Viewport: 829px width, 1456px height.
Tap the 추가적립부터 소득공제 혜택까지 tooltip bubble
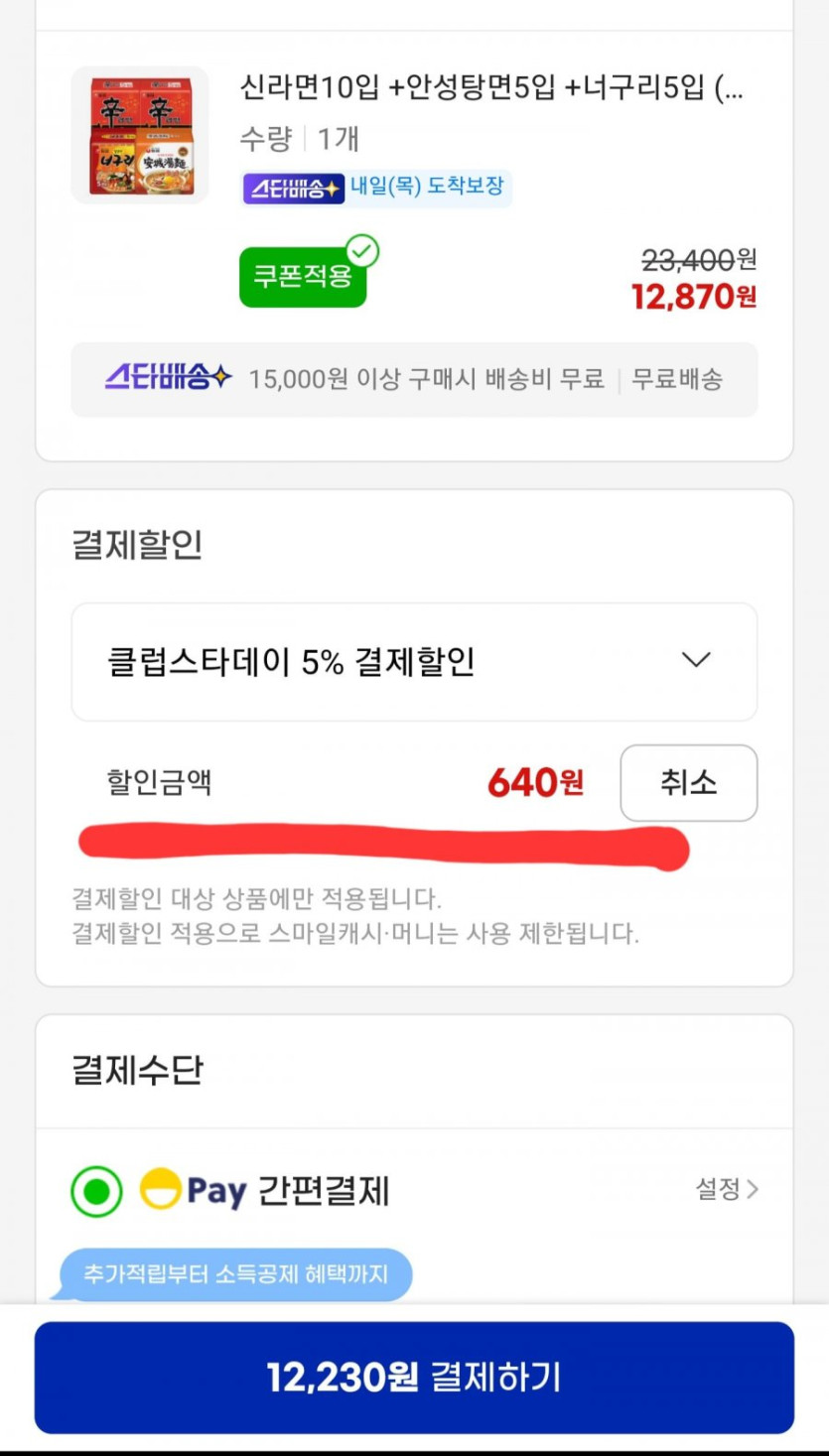pos(235,1273)
